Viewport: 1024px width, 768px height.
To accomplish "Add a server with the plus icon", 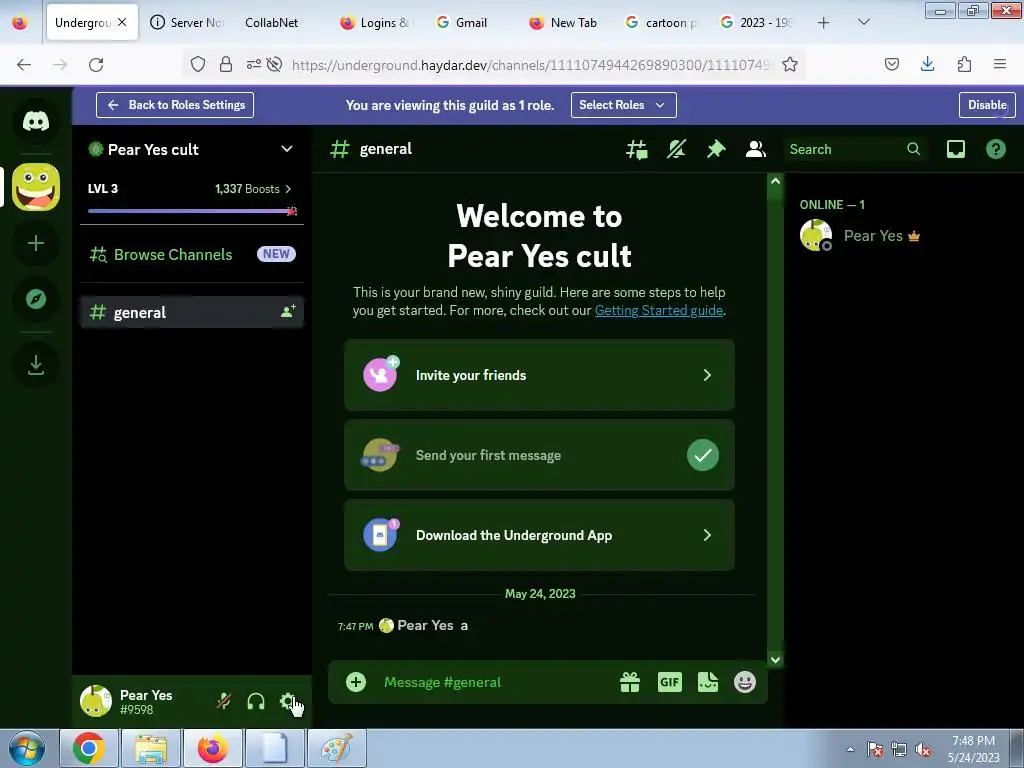I will pos(36,244).
